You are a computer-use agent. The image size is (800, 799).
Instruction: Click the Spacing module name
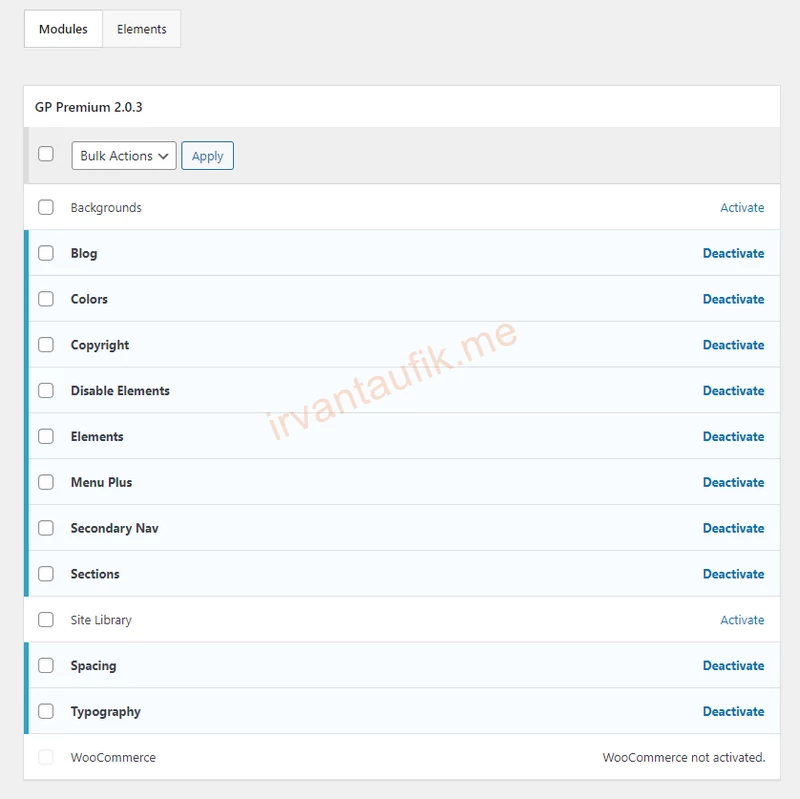pos(93,666)
